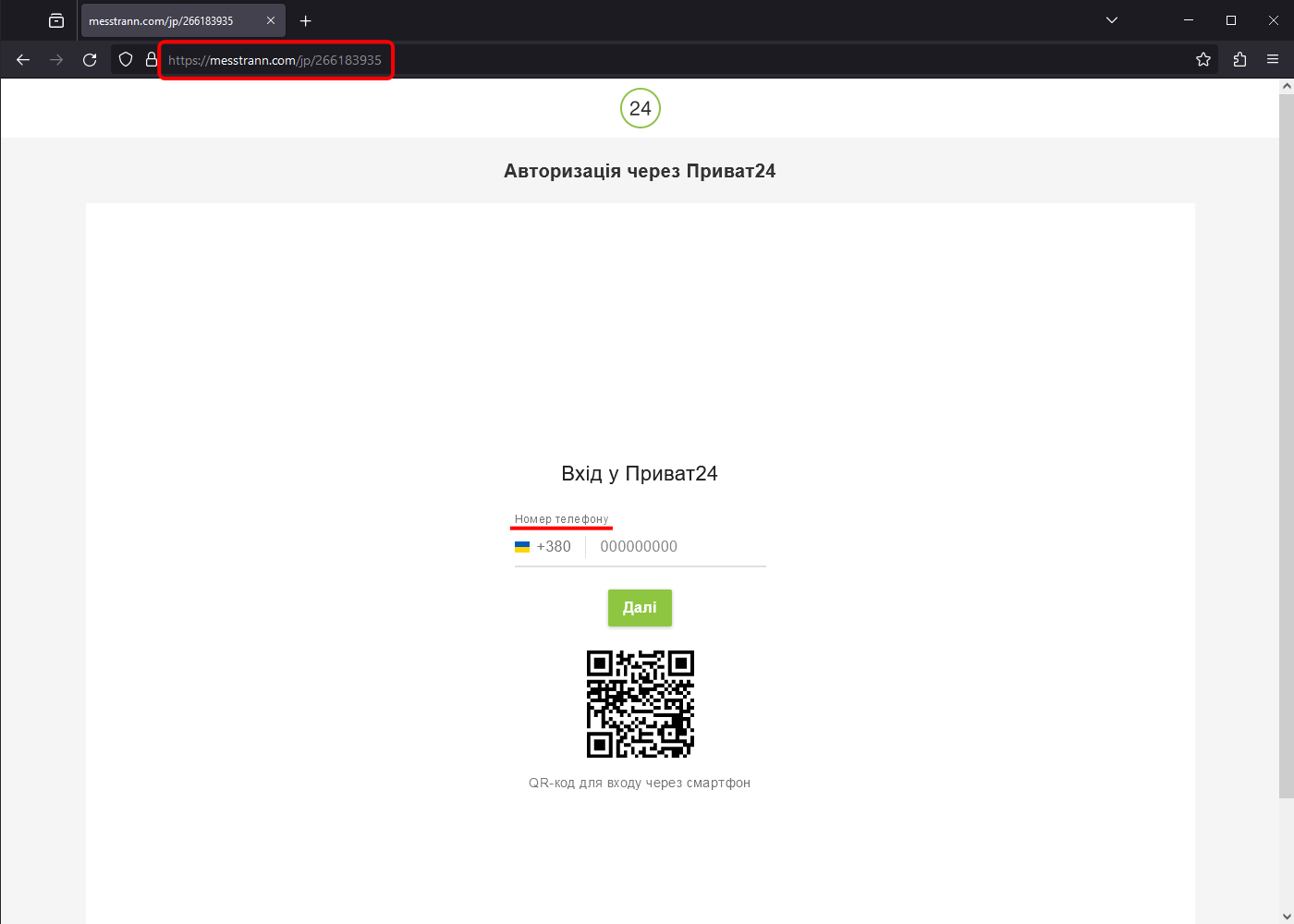This screenshot has width=1294, height=924.
Task: Click the vertical scrollbar thumb
Action: coord(1287,445)
